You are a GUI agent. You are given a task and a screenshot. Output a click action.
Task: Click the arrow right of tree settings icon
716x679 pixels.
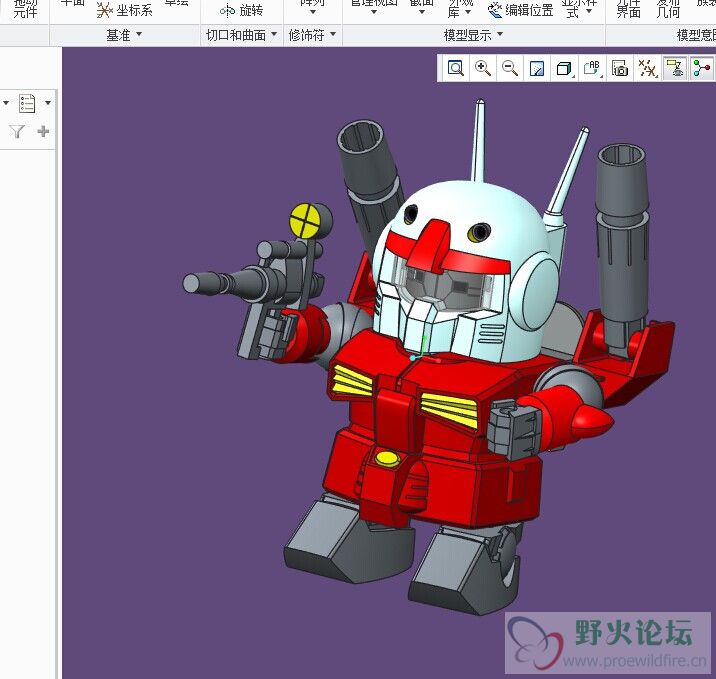tap(48, 103)
